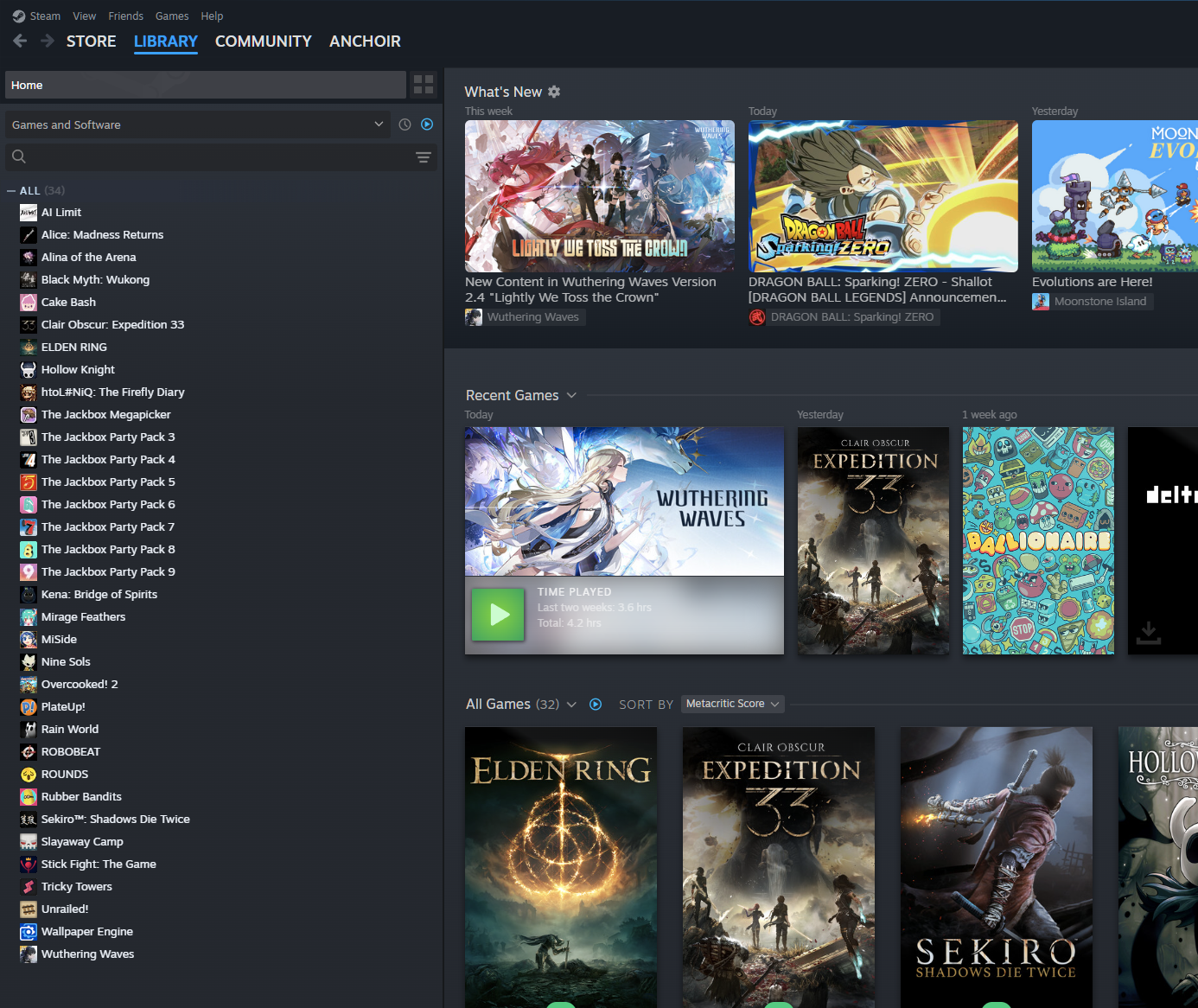Screen dimensions: 1198x1008
Task: Toggle ready-to-play filter beside All Games
Action: 596,705
